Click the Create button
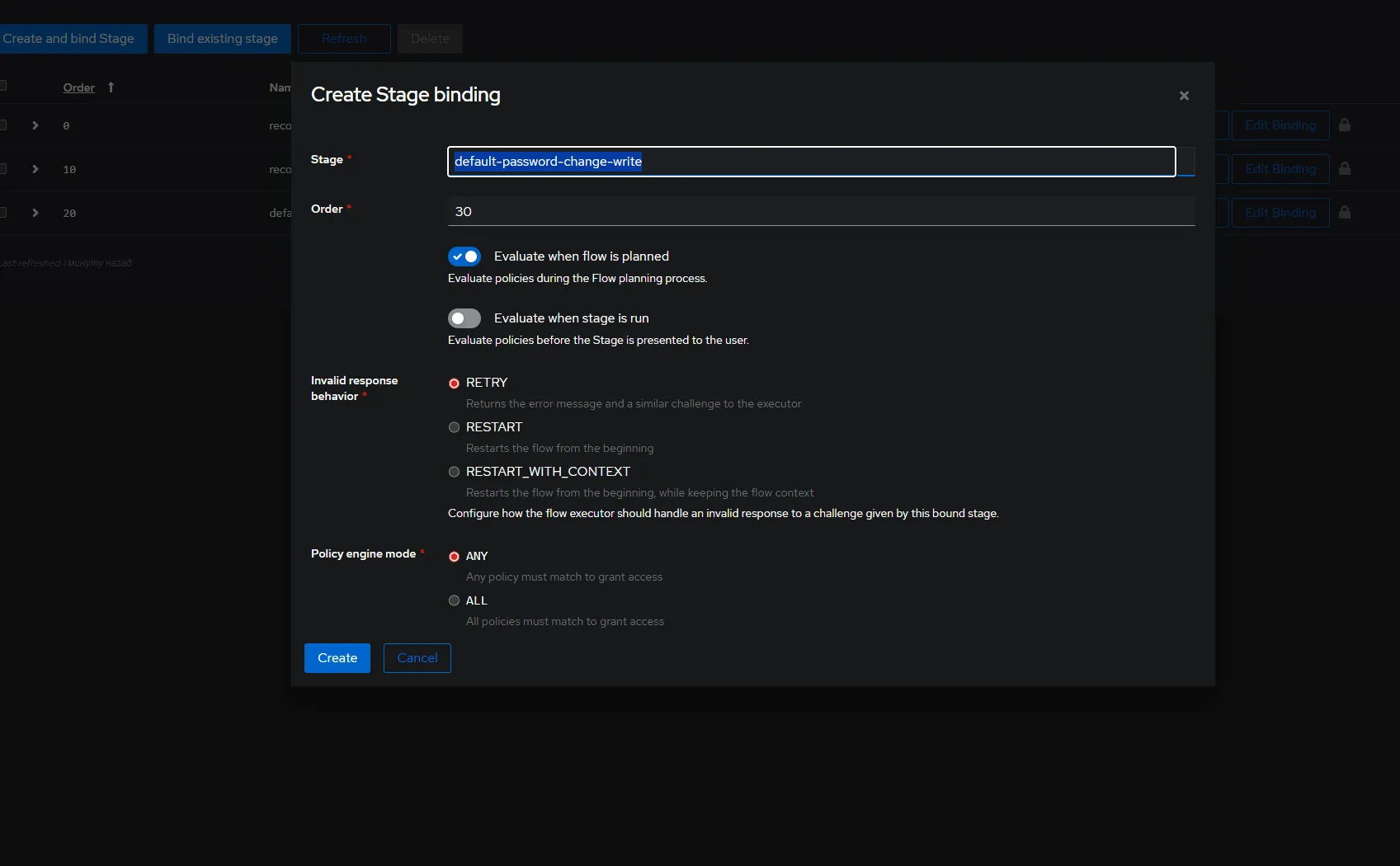Screen dimensions: 1400x866 point(337,658)
